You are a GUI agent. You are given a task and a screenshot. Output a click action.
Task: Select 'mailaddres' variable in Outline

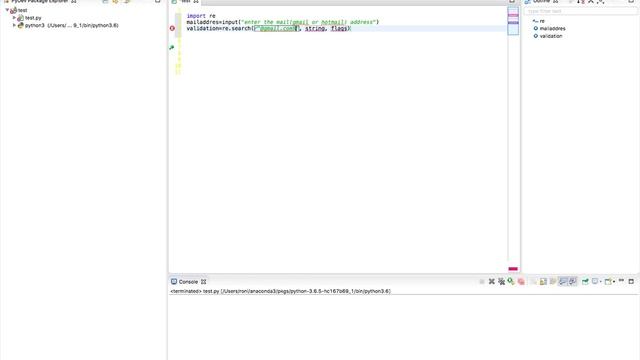[x=549, y=29]
